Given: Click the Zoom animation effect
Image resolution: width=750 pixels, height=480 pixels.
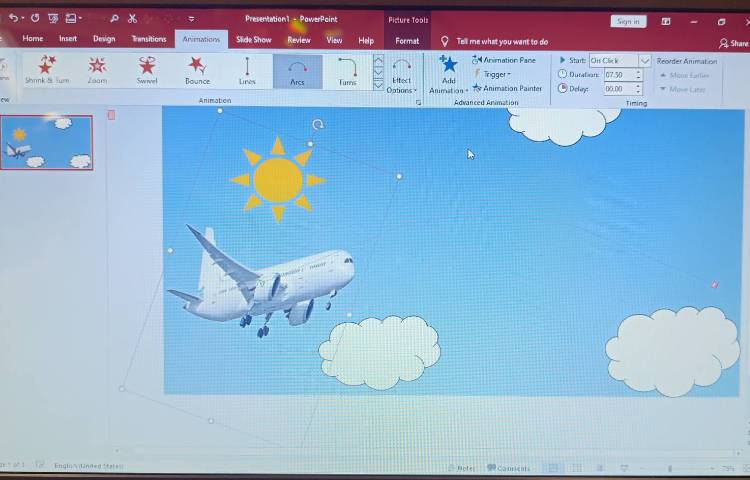Looking at the screenshot, I should click(x=97, y=70).
